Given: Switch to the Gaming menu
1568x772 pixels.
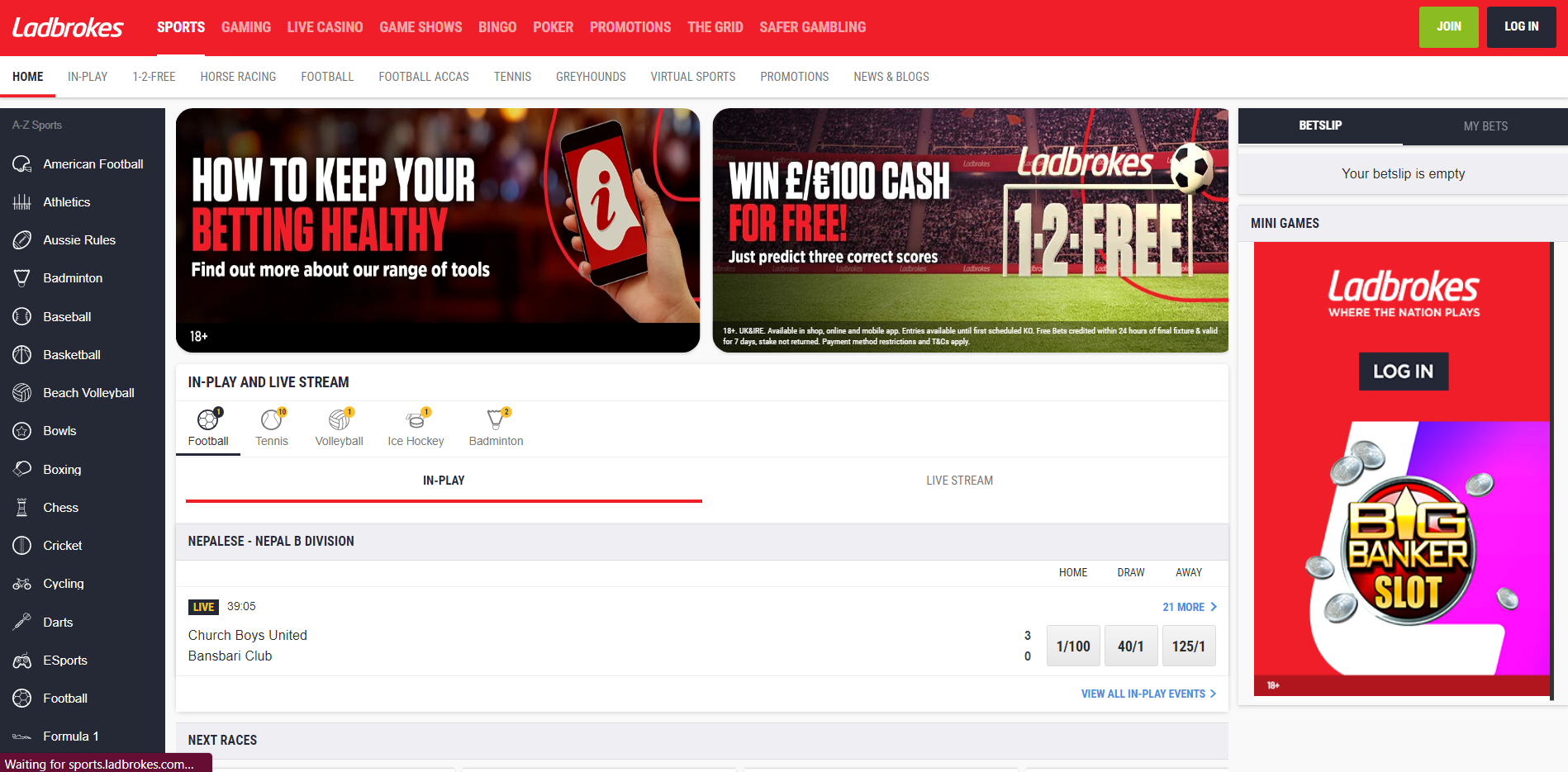Looking at the screenshot, I should tap(246, 27).
